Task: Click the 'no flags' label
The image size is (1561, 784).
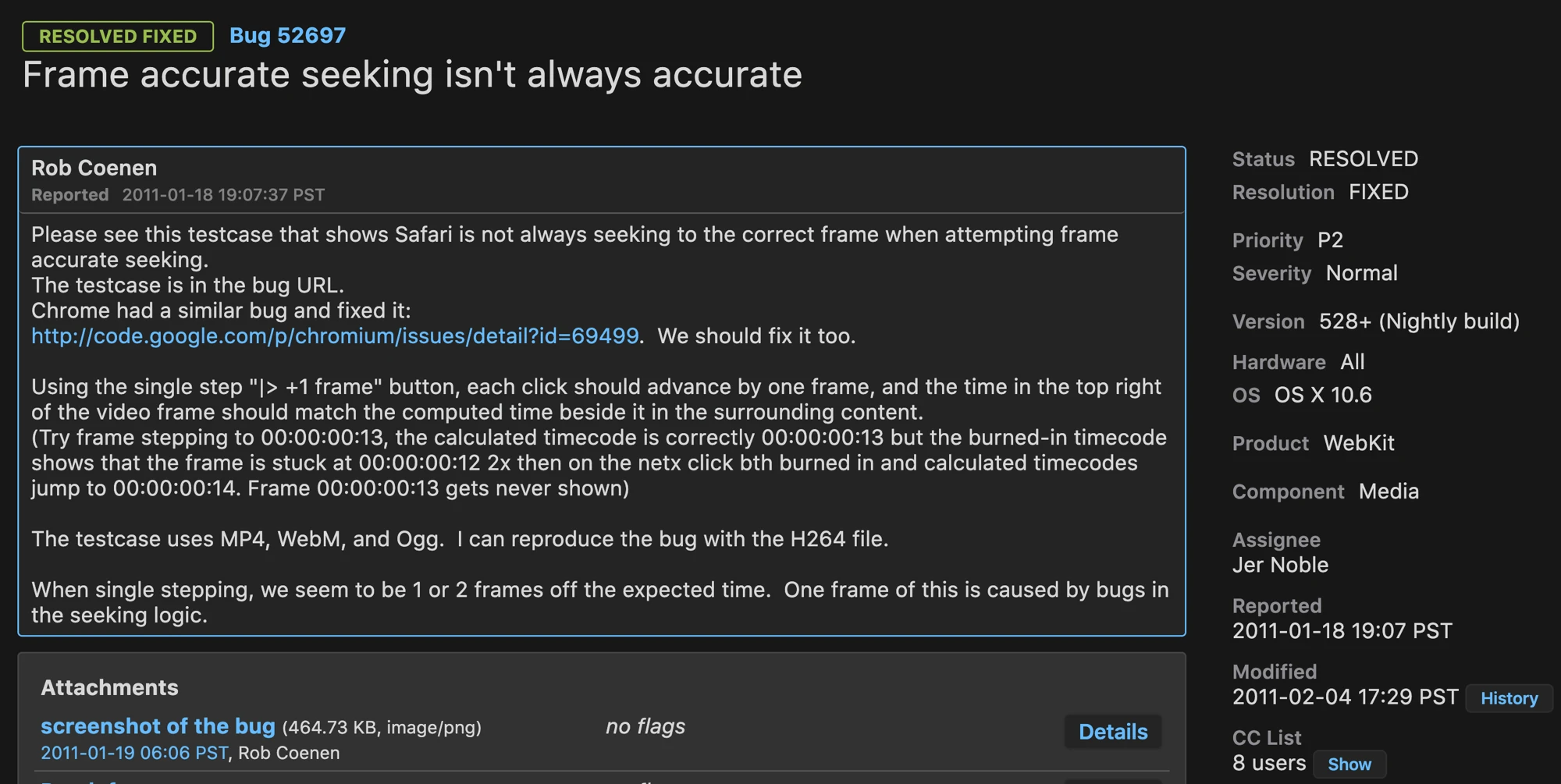Action: click(645, 726)
